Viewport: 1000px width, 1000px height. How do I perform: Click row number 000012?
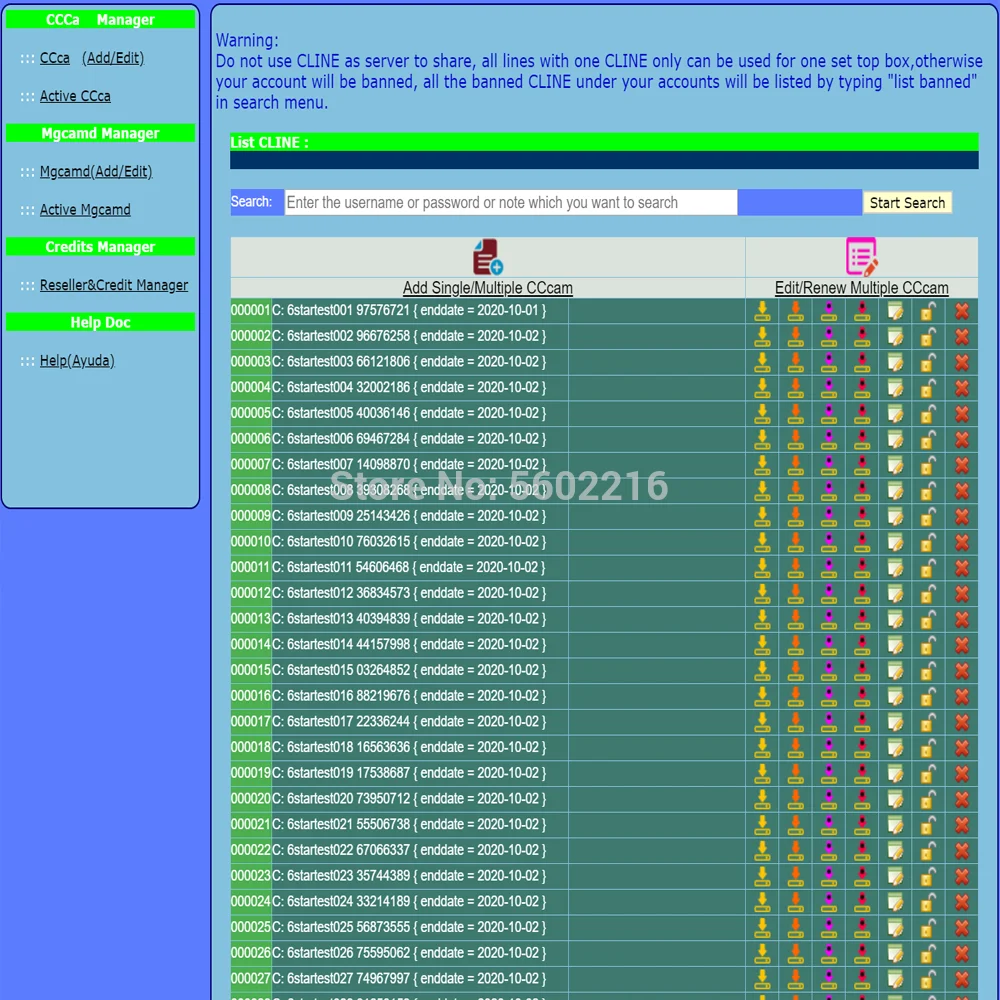point(251,593)
